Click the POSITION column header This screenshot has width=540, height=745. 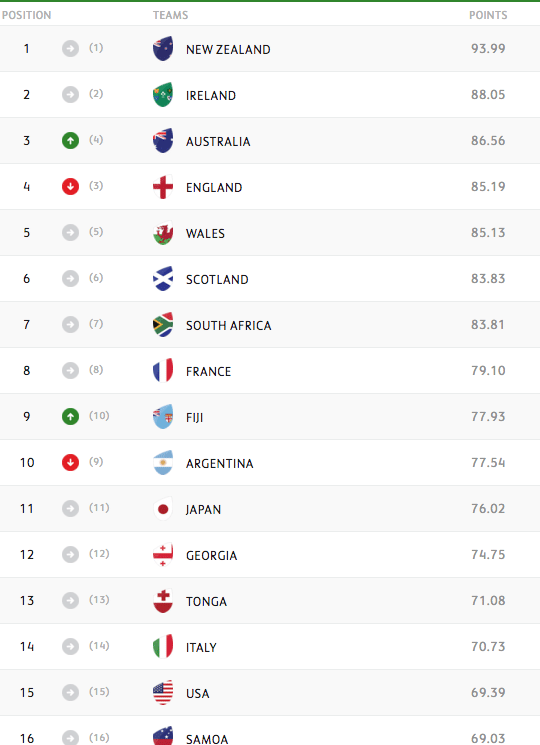click(26, 15)
